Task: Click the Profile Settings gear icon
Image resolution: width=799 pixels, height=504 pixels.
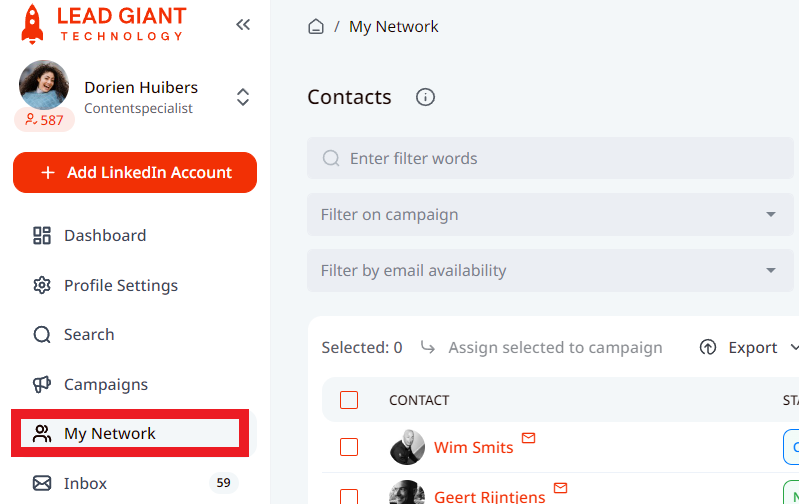Action: coord(42,285)
